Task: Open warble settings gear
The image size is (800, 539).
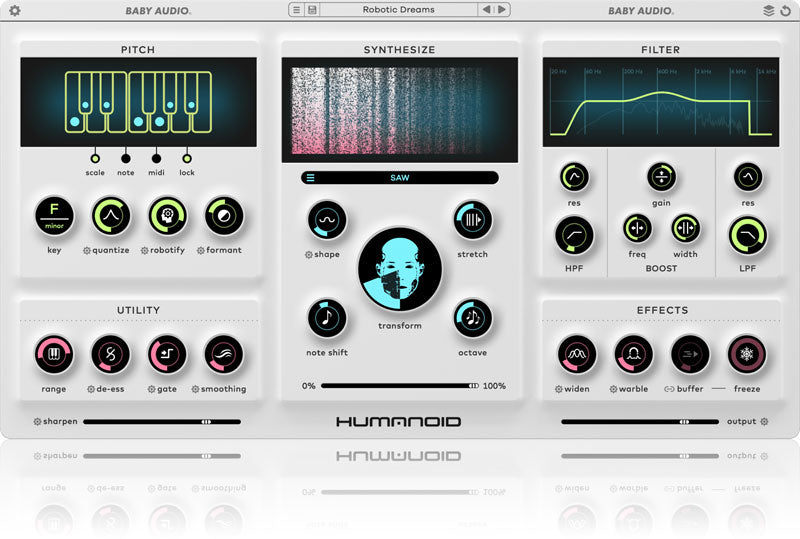Action: pyautogui.click(x=613, y=389)
